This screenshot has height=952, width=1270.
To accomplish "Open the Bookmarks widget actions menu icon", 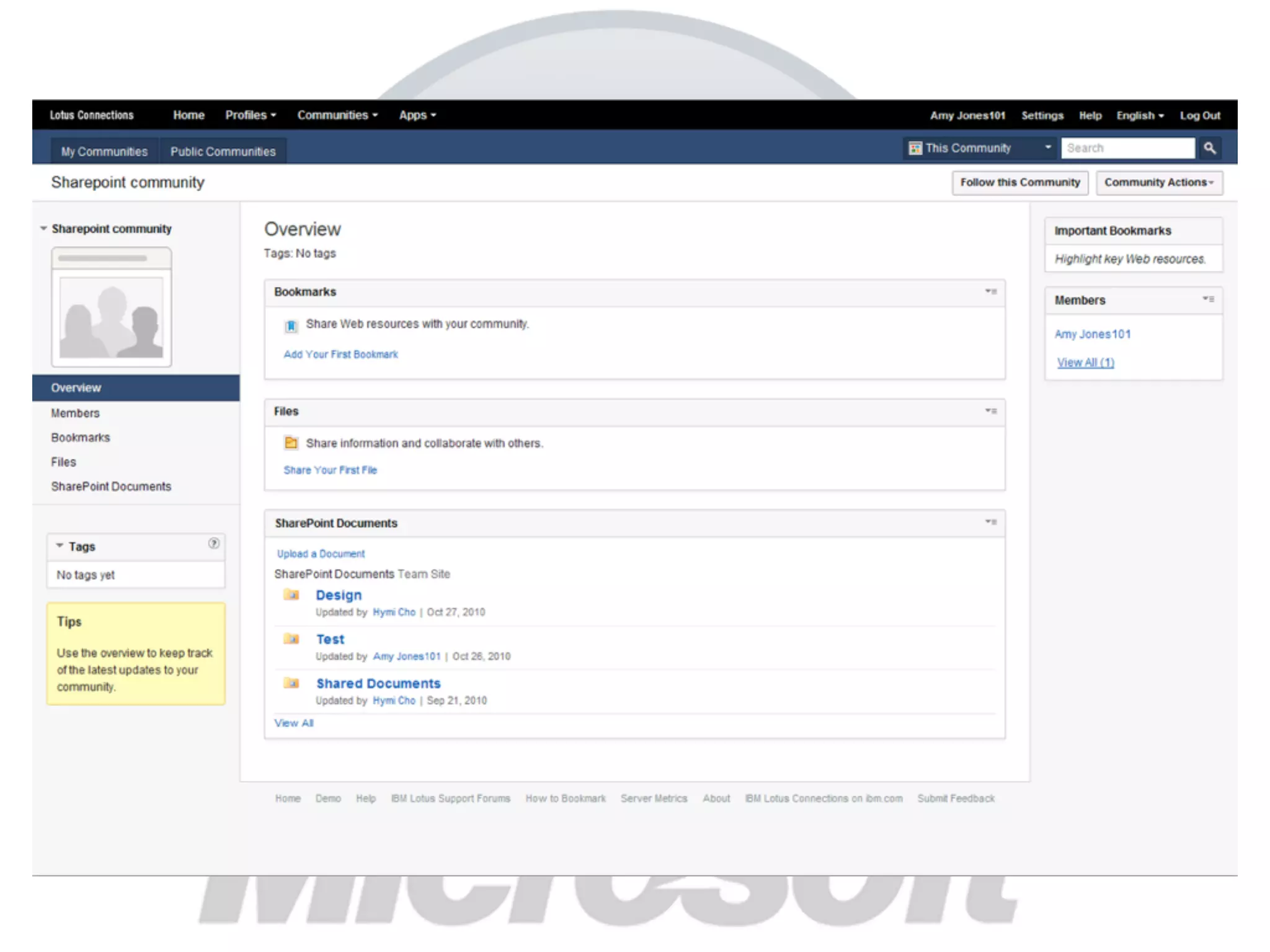I will pyautogui.click(x=991, y=291).
